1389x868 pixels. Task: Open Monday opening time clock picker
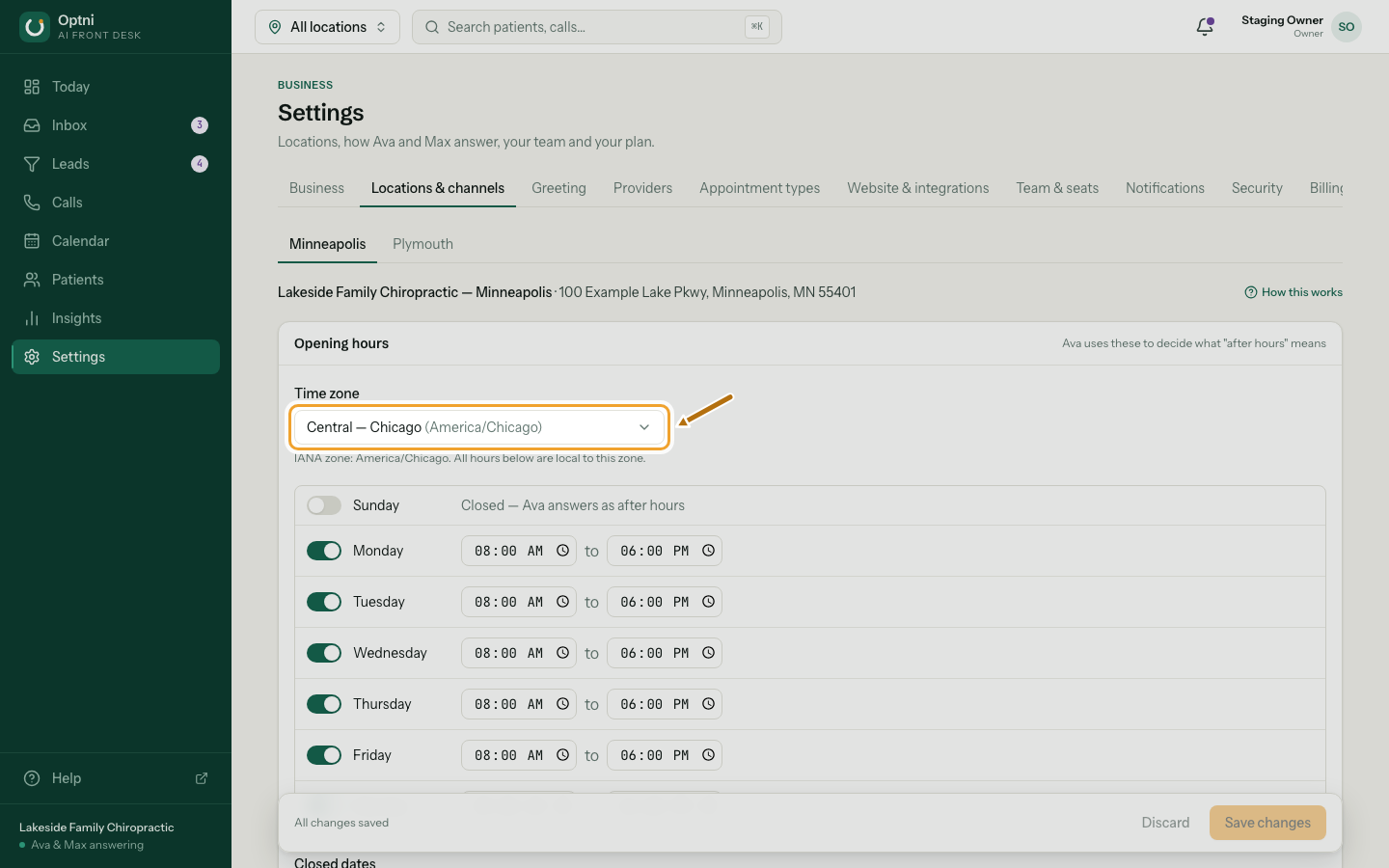pyautogui.click(x=562, y=551)
